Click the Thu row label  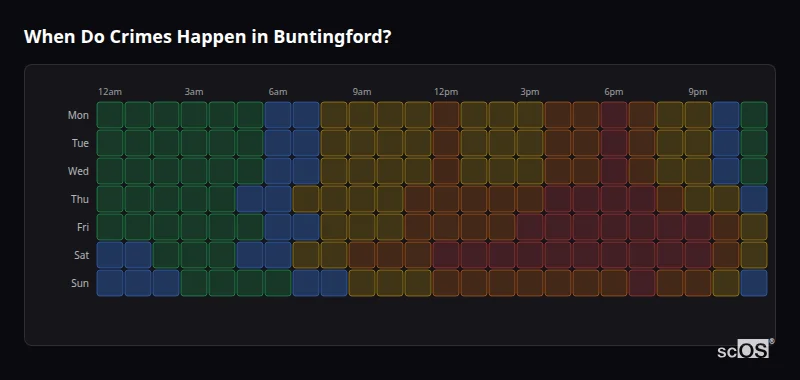pyautogui.click(x=80, y=199)
